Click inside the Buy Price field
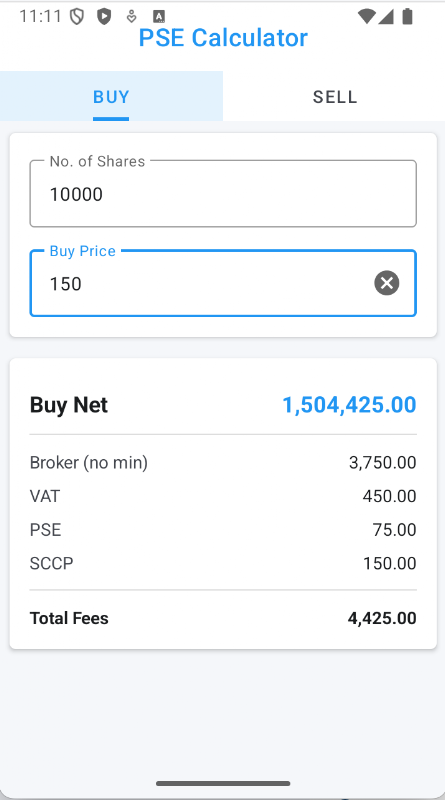445x800 pixels. [x=223, y=283]
